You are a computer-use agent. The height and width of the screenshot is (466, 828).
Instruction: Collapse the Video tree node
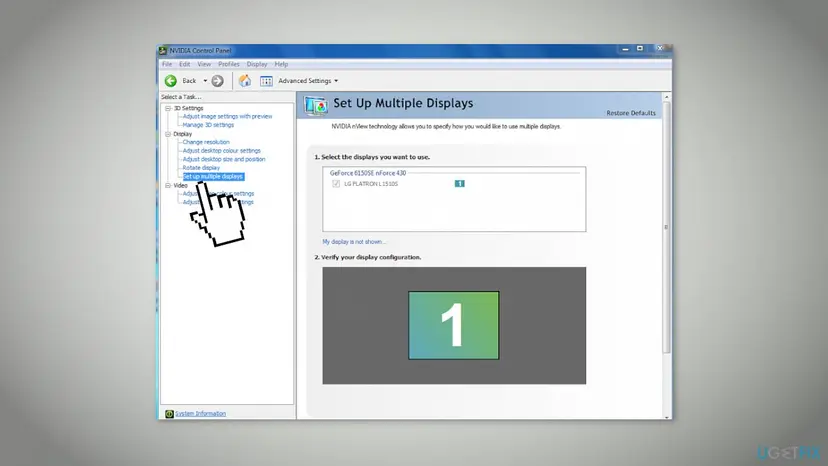[x=168, y=185]
